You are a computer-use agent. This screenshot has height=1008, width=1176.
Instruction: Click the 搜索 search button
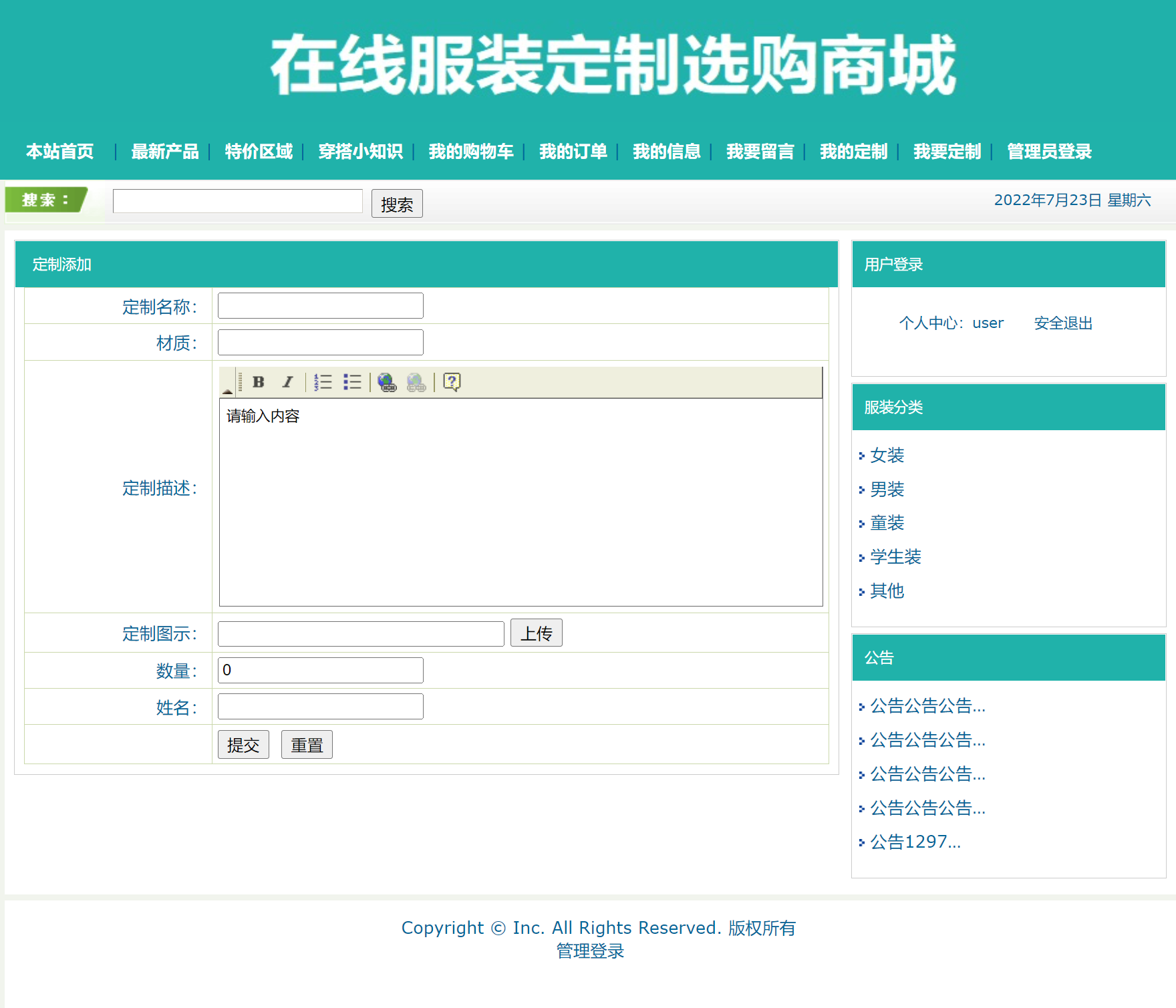[396, 203]
